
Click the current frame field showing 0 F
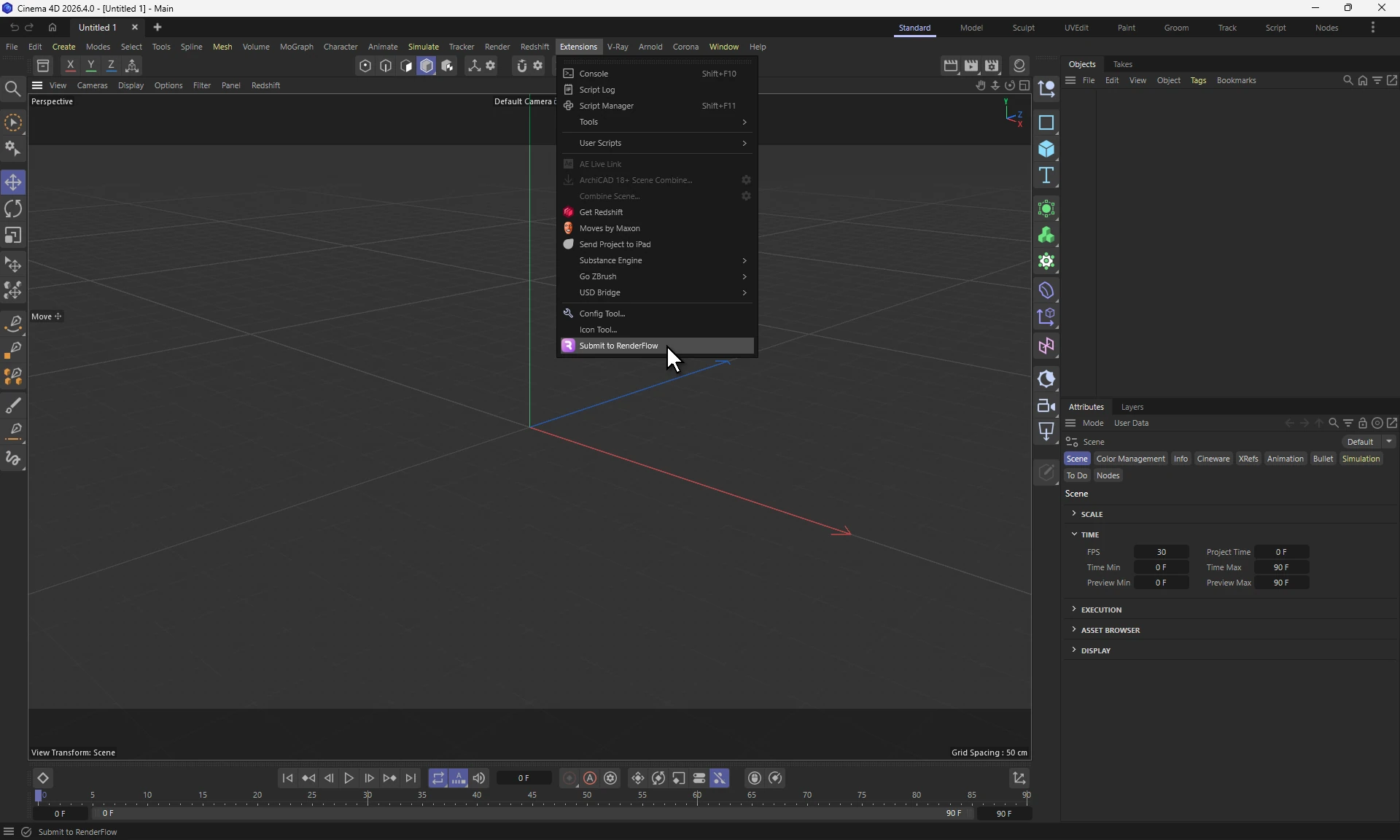point(524,779)
